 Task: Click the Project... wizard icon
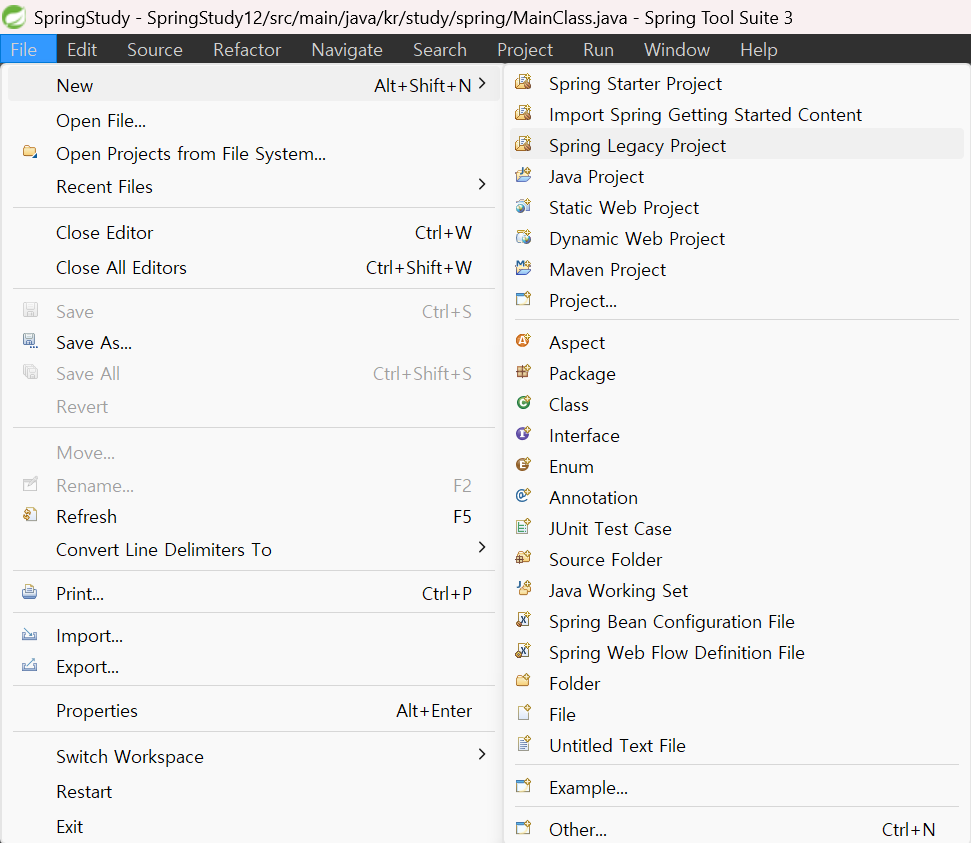523,299
